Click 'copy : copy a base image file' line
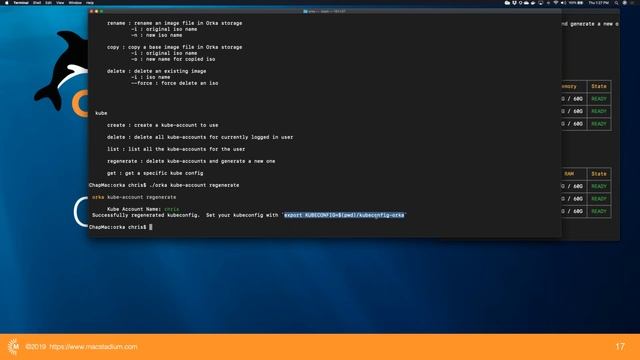The image size is (640, 360). pyautogui.click(x=175, y=47)
